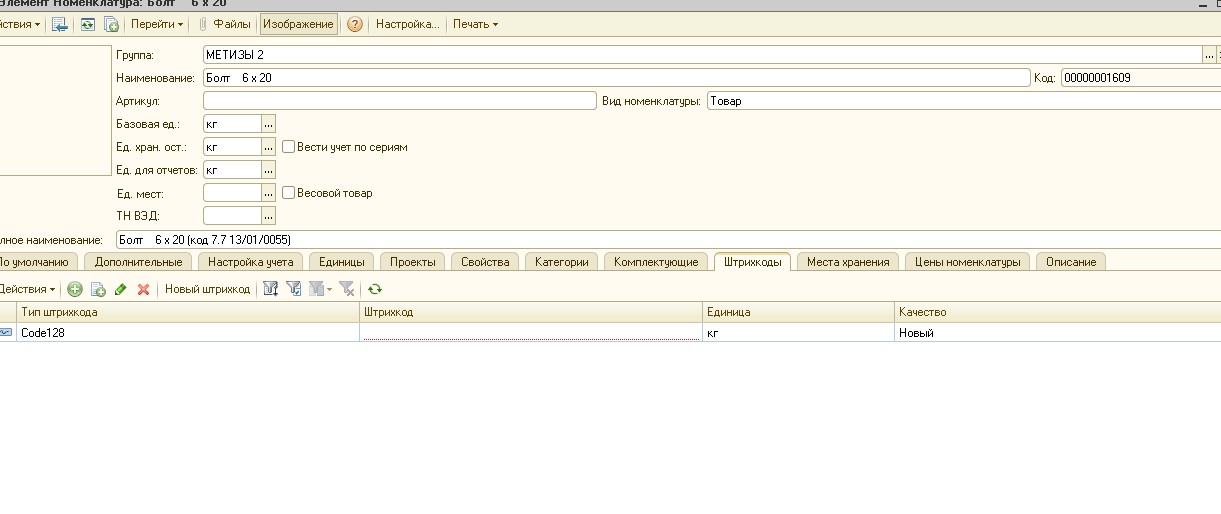1221x514 pixels.
Task: Click the Copy barcode row icon
Action: coord(98,289)
